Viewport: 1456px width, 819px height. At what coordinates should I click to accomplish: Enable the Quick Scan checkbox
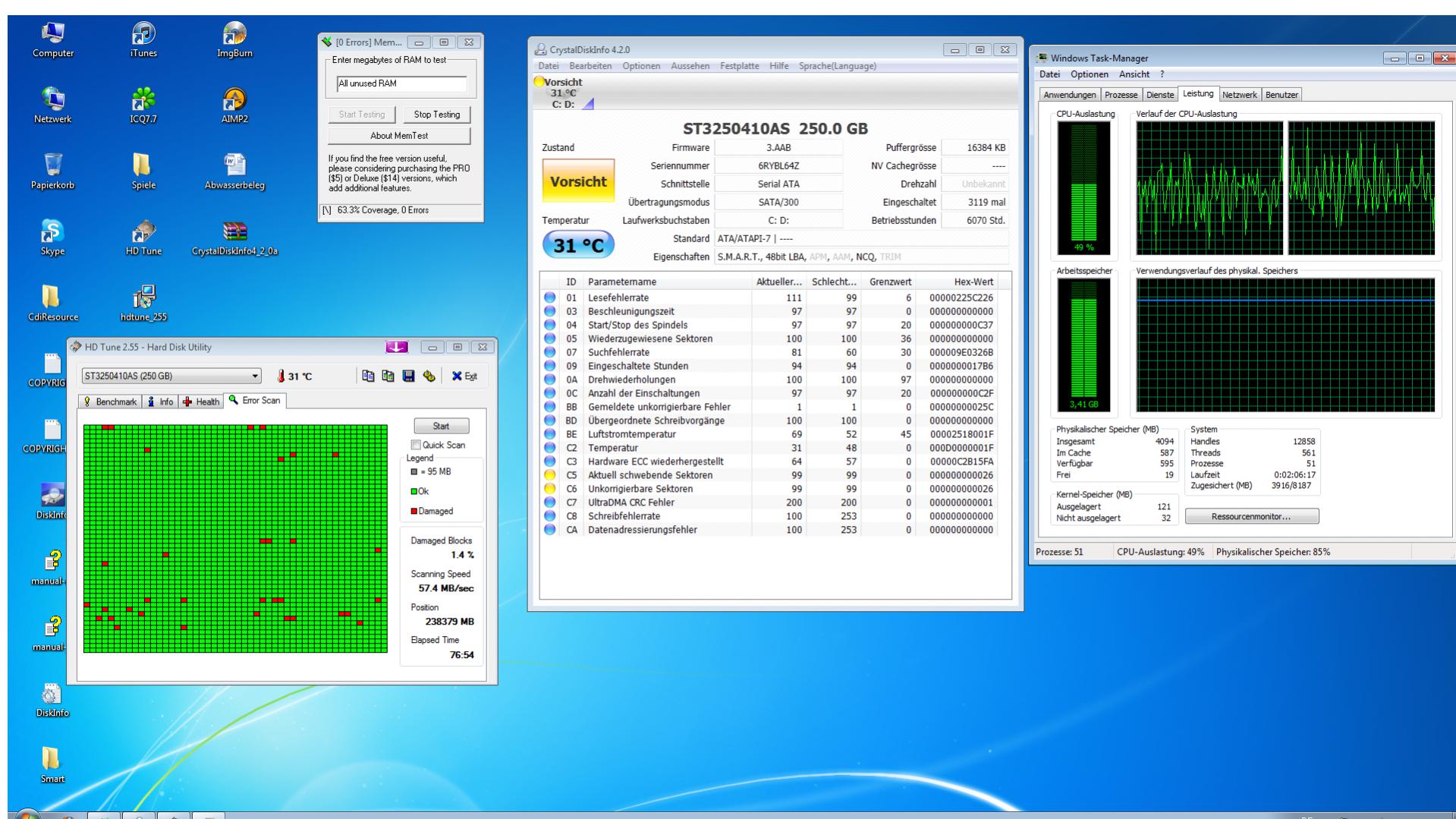click(416, 445)
